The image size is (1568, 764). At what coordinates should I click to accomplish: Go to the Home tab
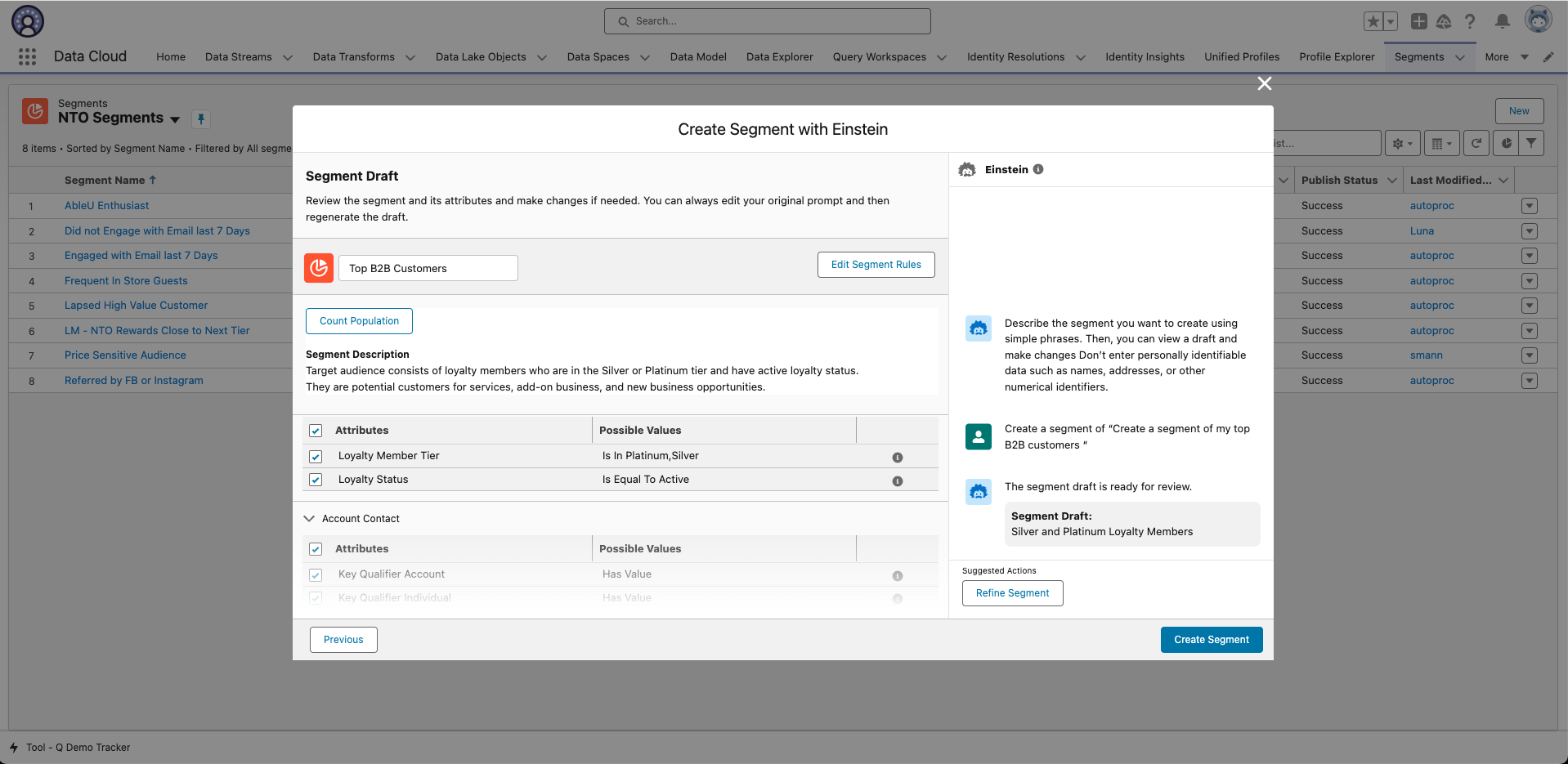pos(171,57)
